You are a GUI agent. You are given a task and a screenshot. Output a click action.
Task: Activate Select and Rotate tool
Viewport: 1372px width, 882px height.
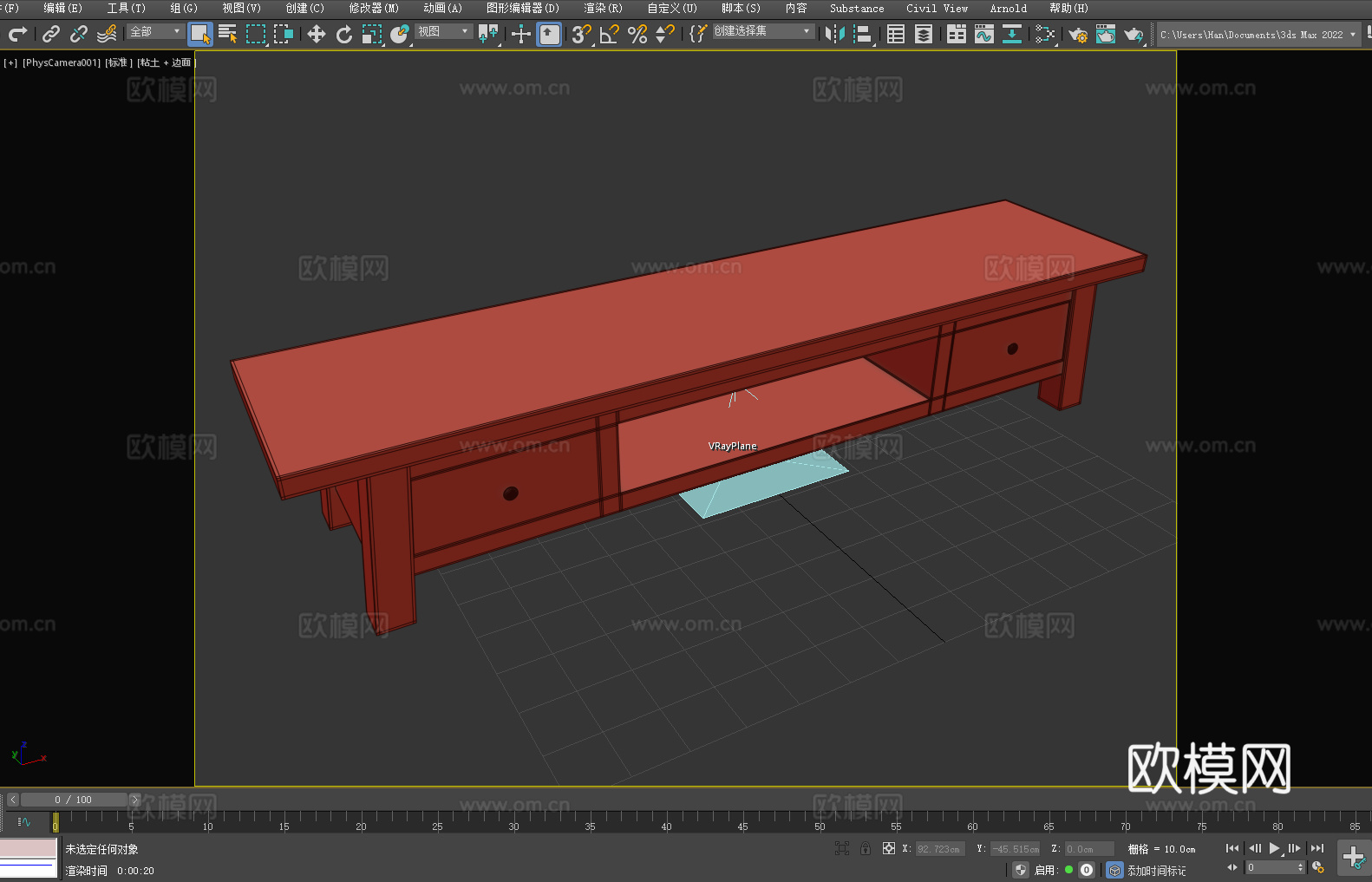[344, 34]
